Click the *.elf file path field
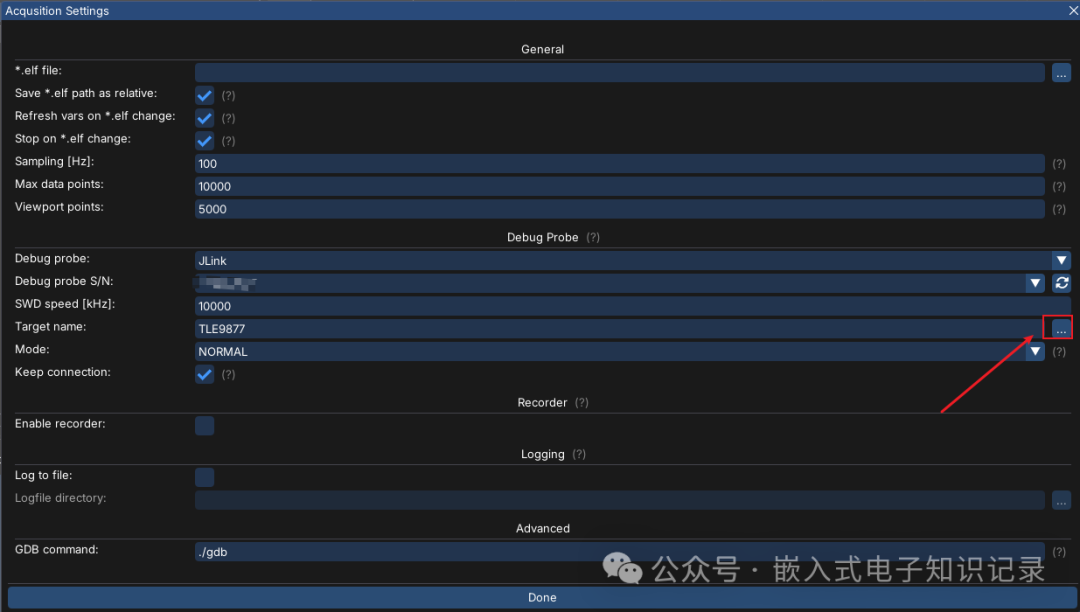 pos(620,72)
